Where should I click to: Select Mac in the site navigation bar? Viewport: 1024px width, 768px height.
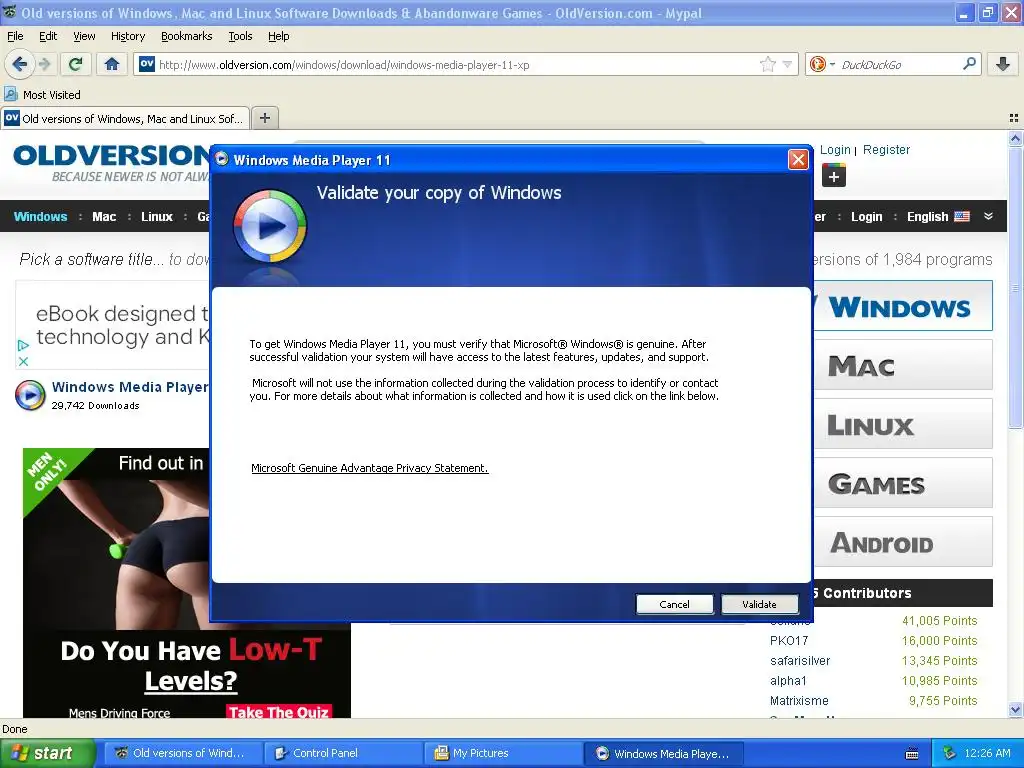coord(104,216)
